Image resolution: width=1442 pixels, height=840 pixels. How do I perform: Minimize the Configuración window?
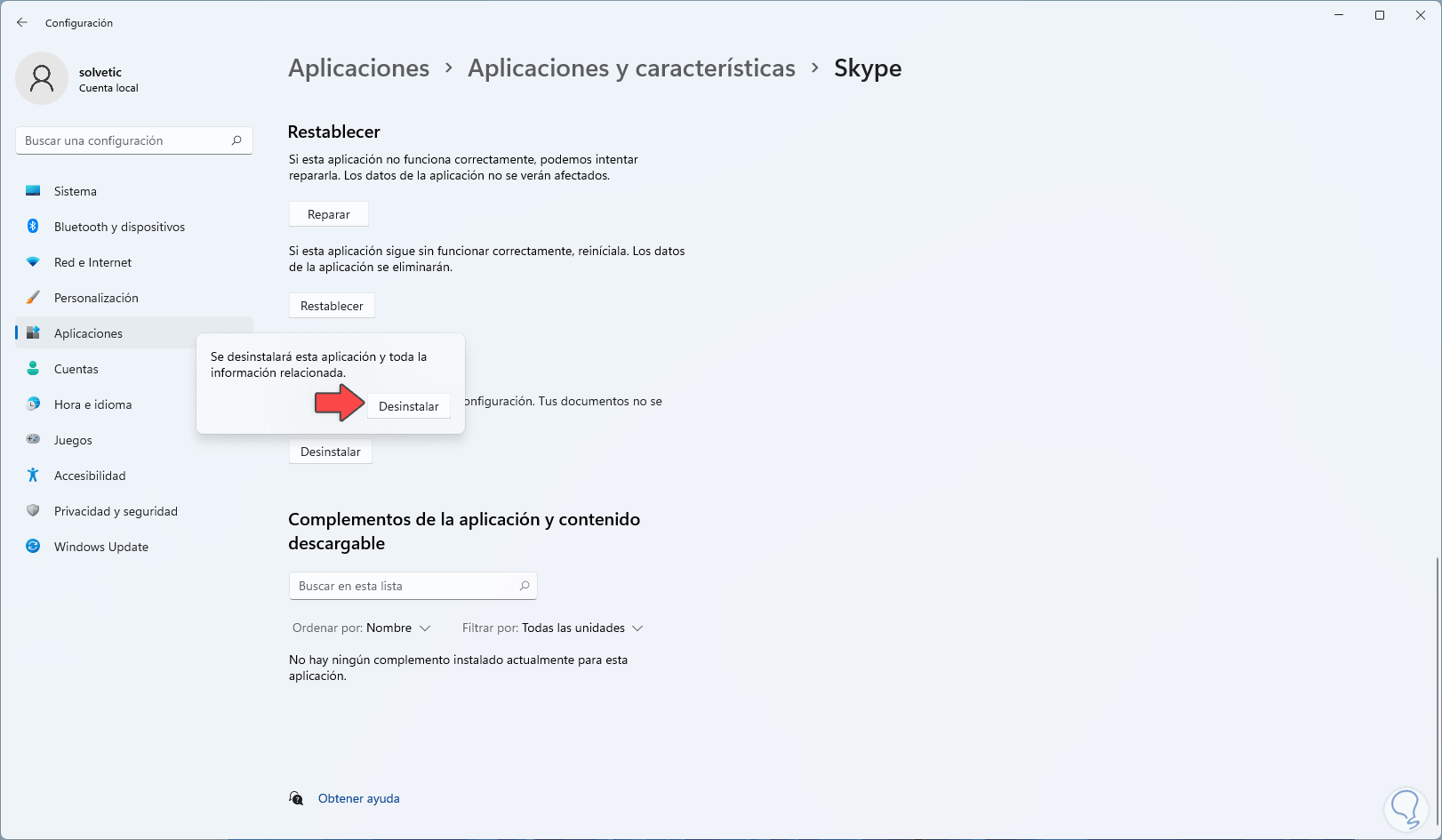pos(1339,15)
